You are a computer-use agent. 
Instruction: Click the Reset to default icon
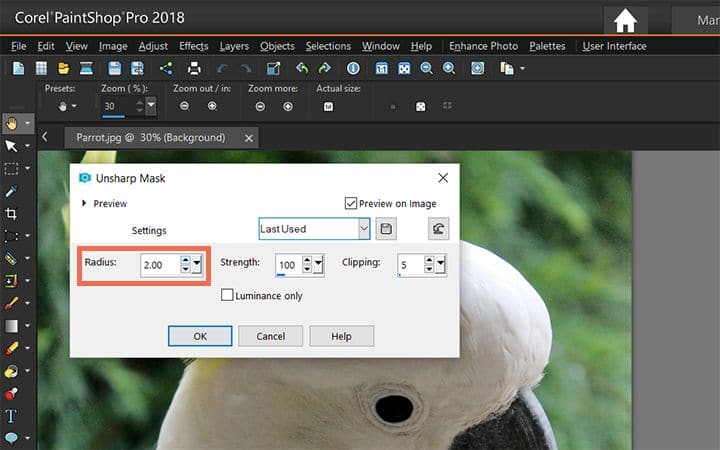pos(439,229)
